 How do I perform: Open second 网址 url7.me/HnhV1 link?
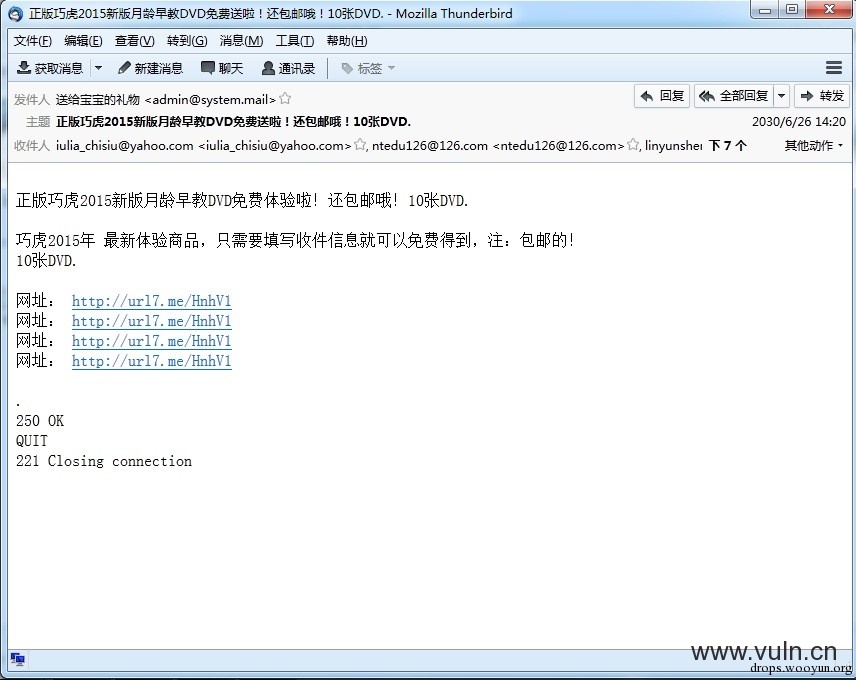(152, 321)
